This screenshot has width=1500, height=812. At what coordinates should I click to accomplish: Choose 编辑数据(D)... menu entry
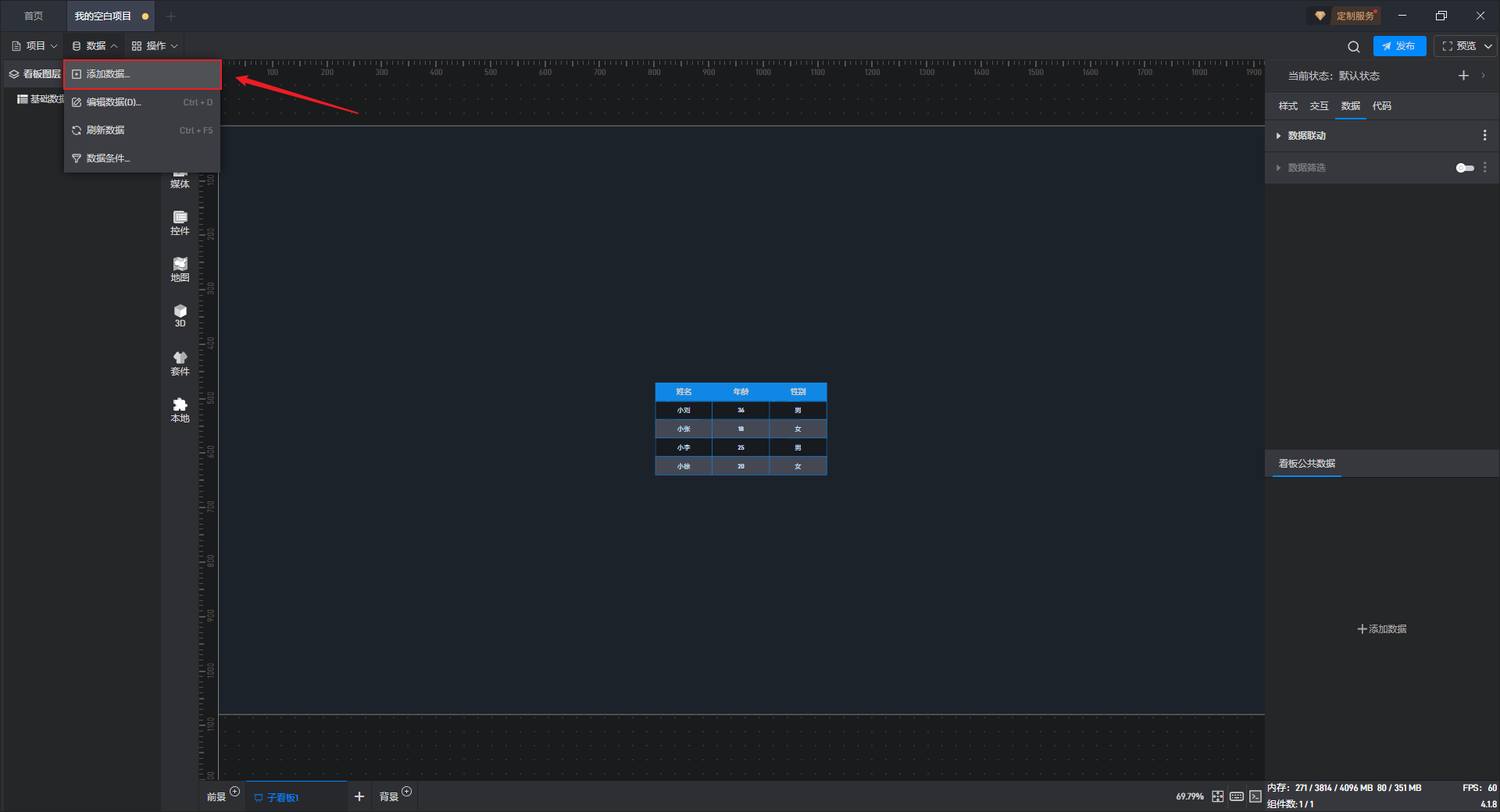[142, 102]
